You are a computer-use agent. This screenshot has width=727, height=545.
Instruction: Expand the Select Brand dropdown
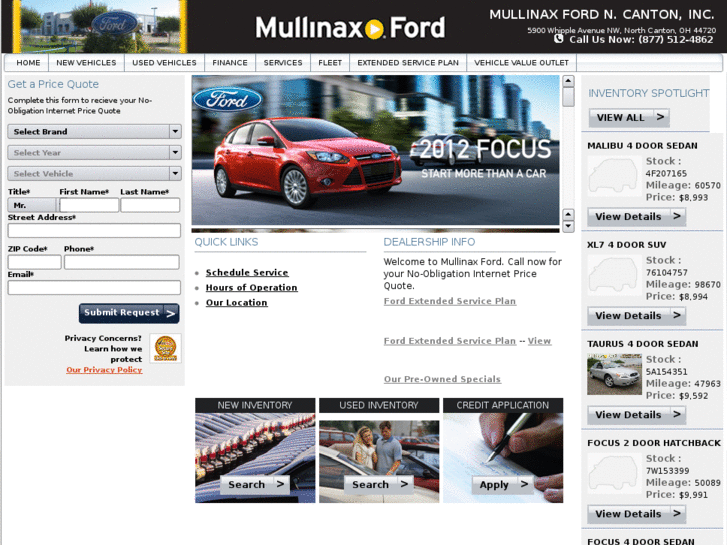coord(94,132)
